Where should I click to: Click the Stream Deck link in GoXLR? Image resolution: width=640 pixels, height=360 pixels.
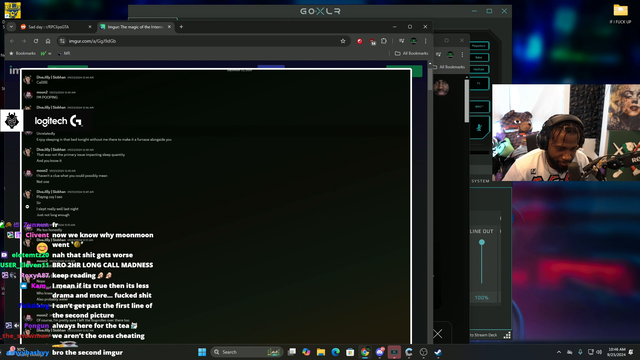click(483, 335)
